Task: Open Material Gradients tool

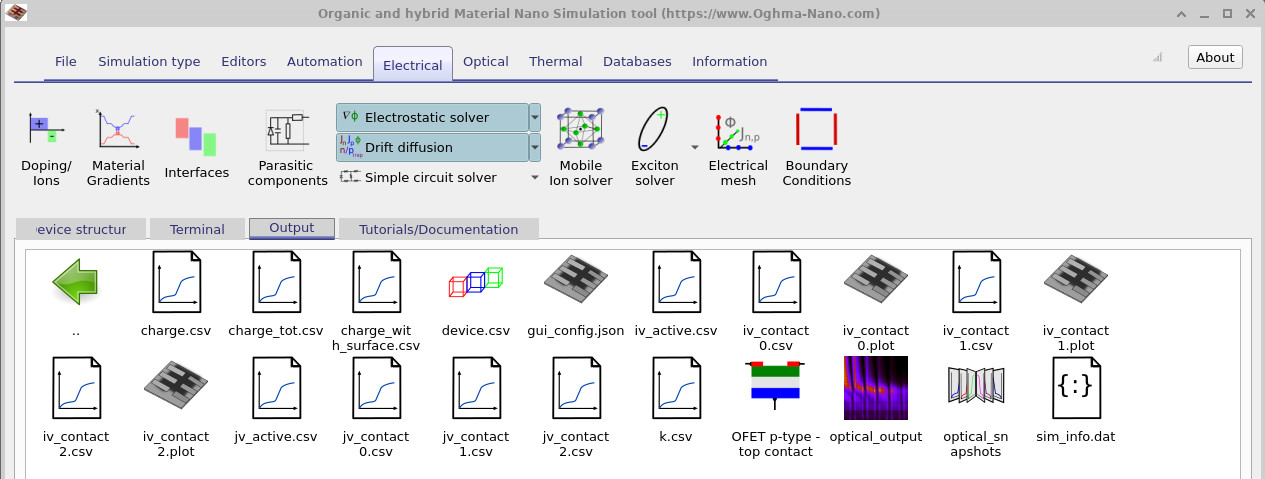Action: coord(118,148)
